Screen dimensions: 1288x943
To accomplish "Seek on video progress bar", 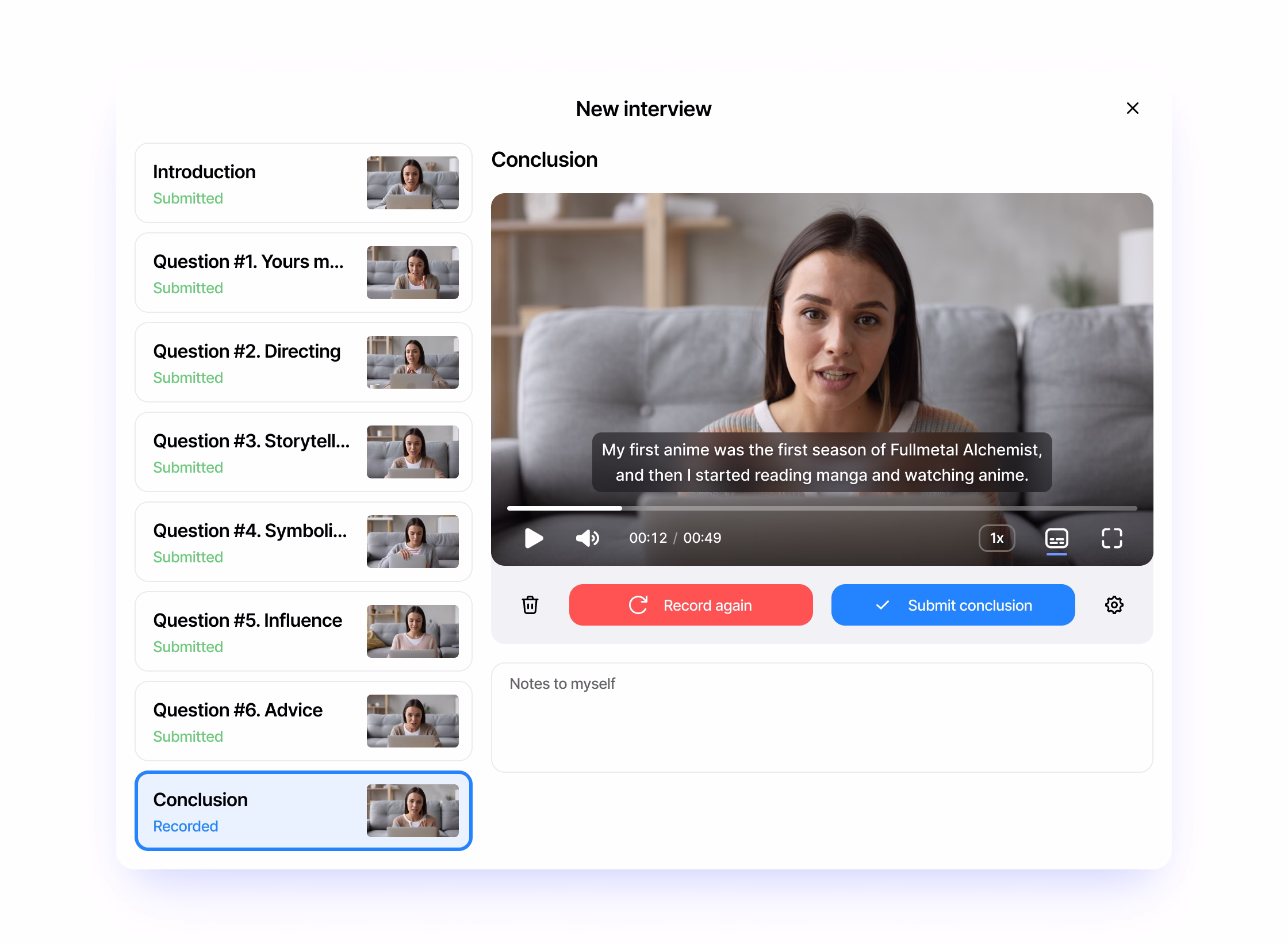I will (822, 508).
